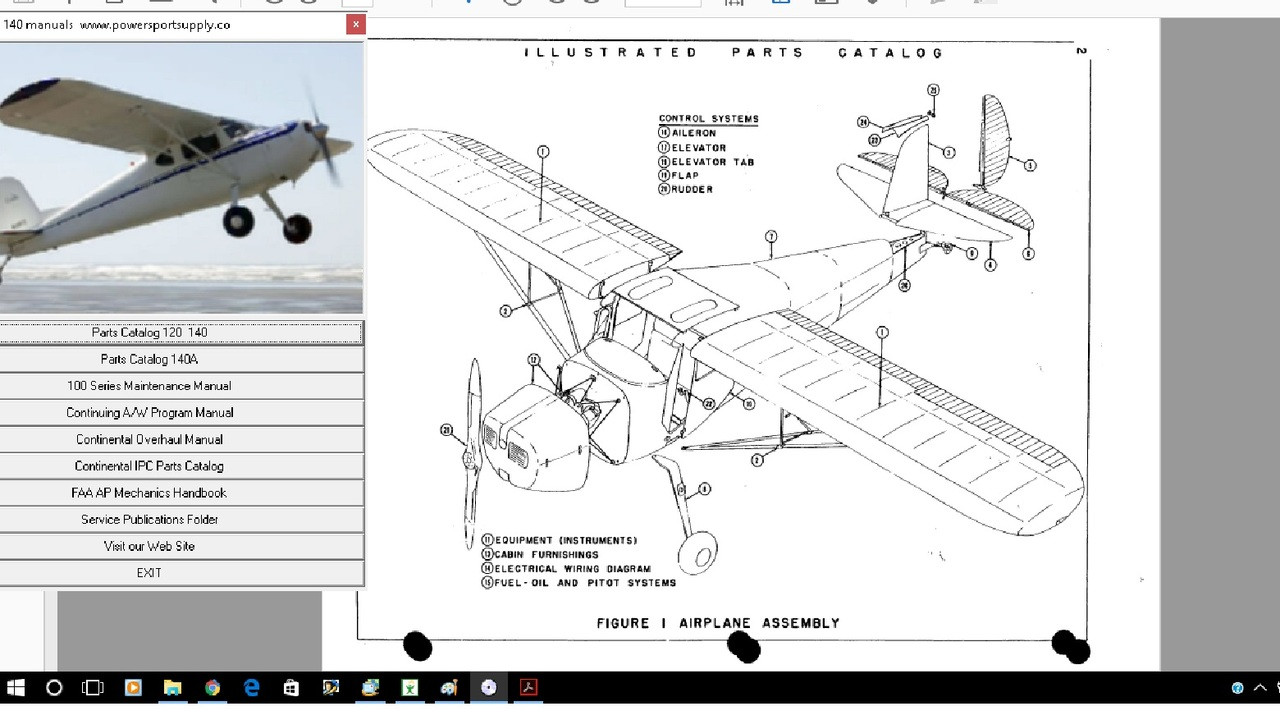1280x720 pixels.
Task: Open Continuing A/W Program Manual
Action: (x=181, y=413)
